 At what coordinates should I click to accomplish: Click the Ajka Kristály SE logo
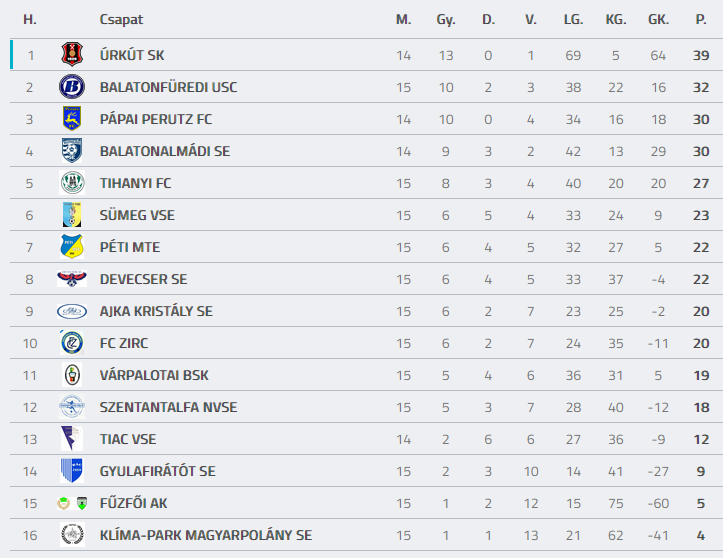point(71,311)
